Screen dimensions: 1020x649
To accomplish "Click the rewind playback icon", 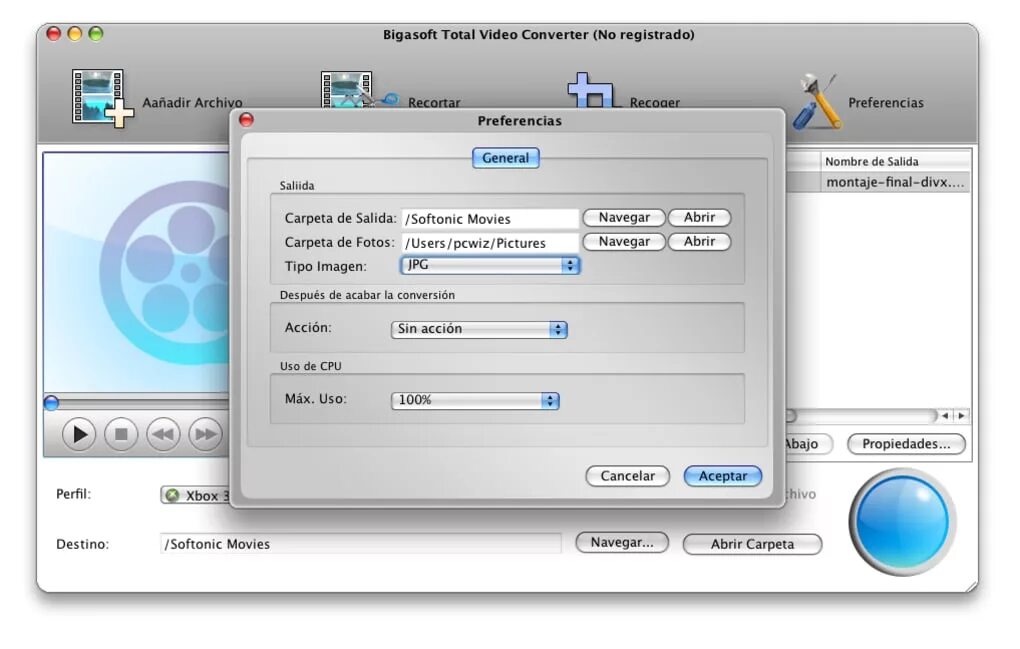I will pos(162,434).
